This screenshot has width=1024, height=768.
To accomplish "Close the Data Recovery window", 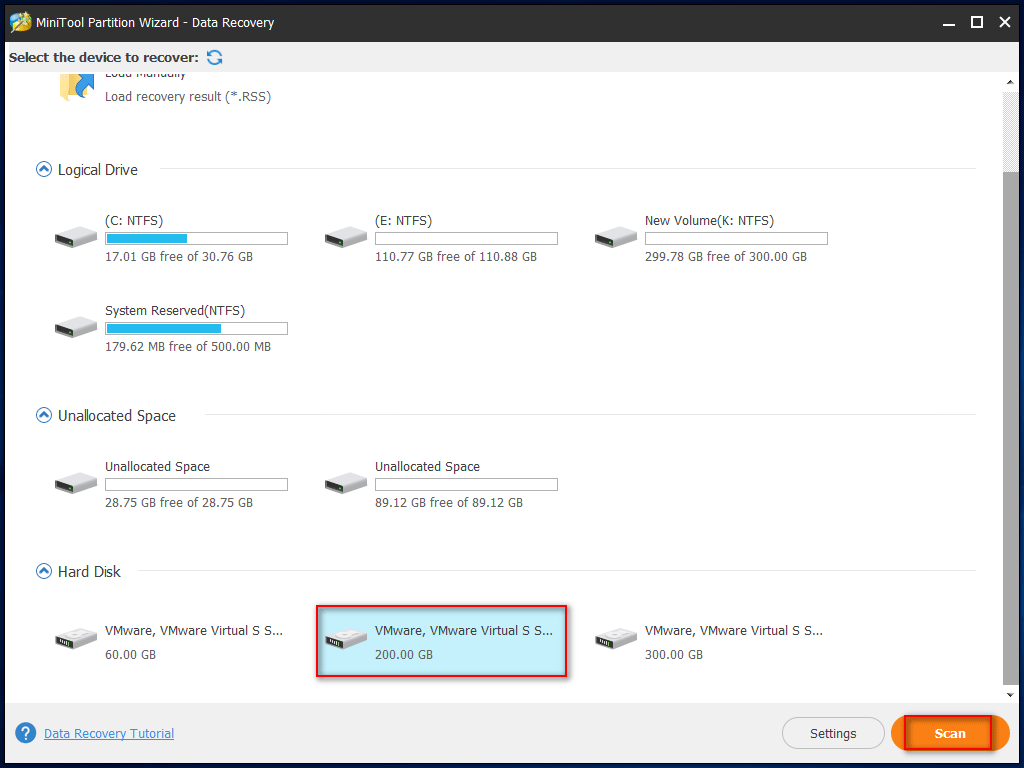I will coord(1005,23).
